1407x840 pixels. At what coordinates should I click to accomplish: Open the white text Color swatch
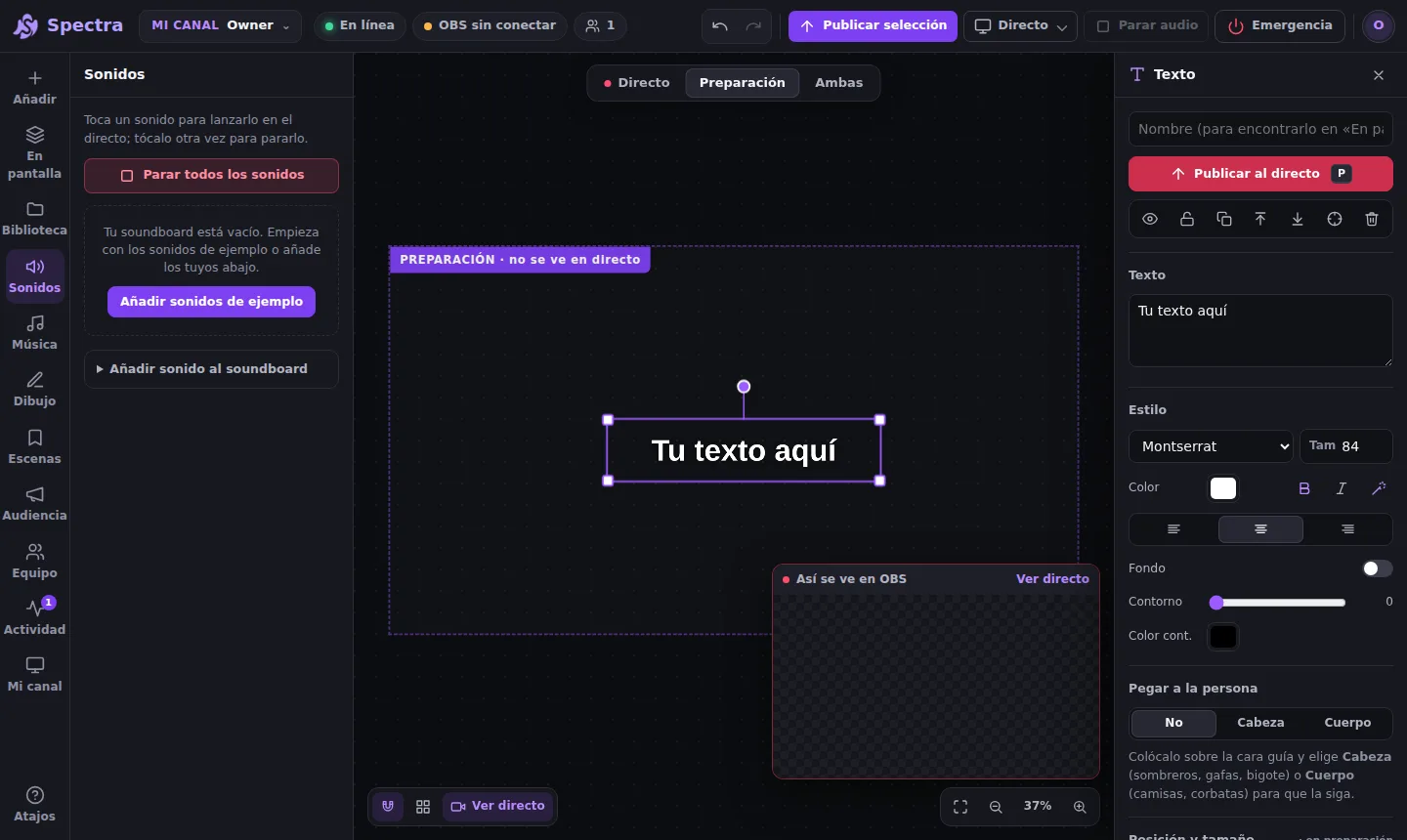click(1223, 488)
